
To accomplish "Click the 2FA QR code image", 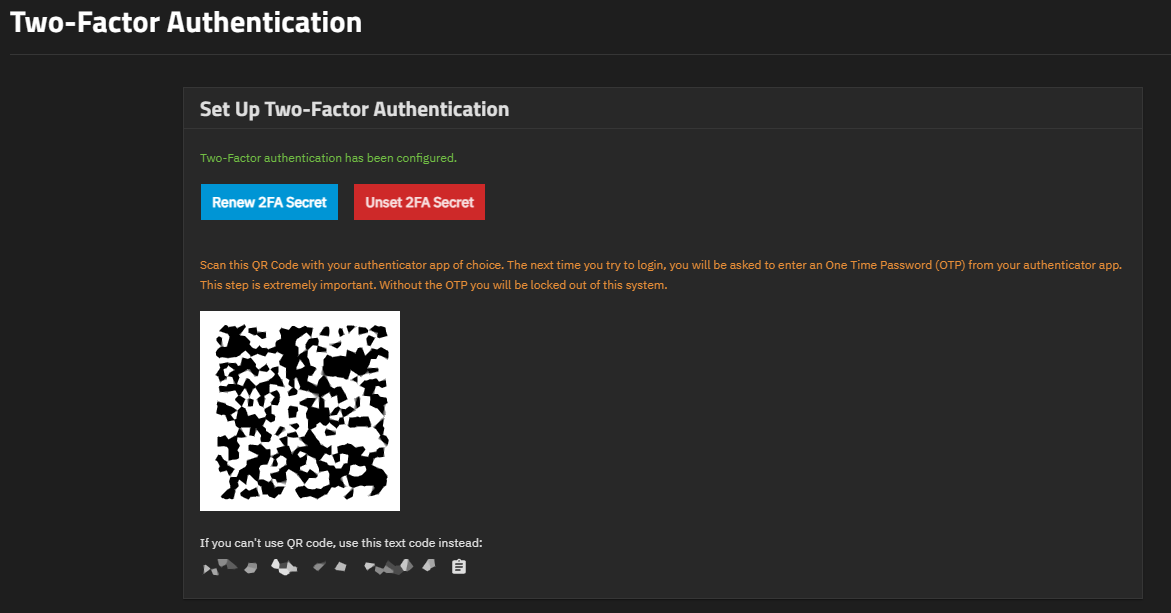I will (299, 411).
